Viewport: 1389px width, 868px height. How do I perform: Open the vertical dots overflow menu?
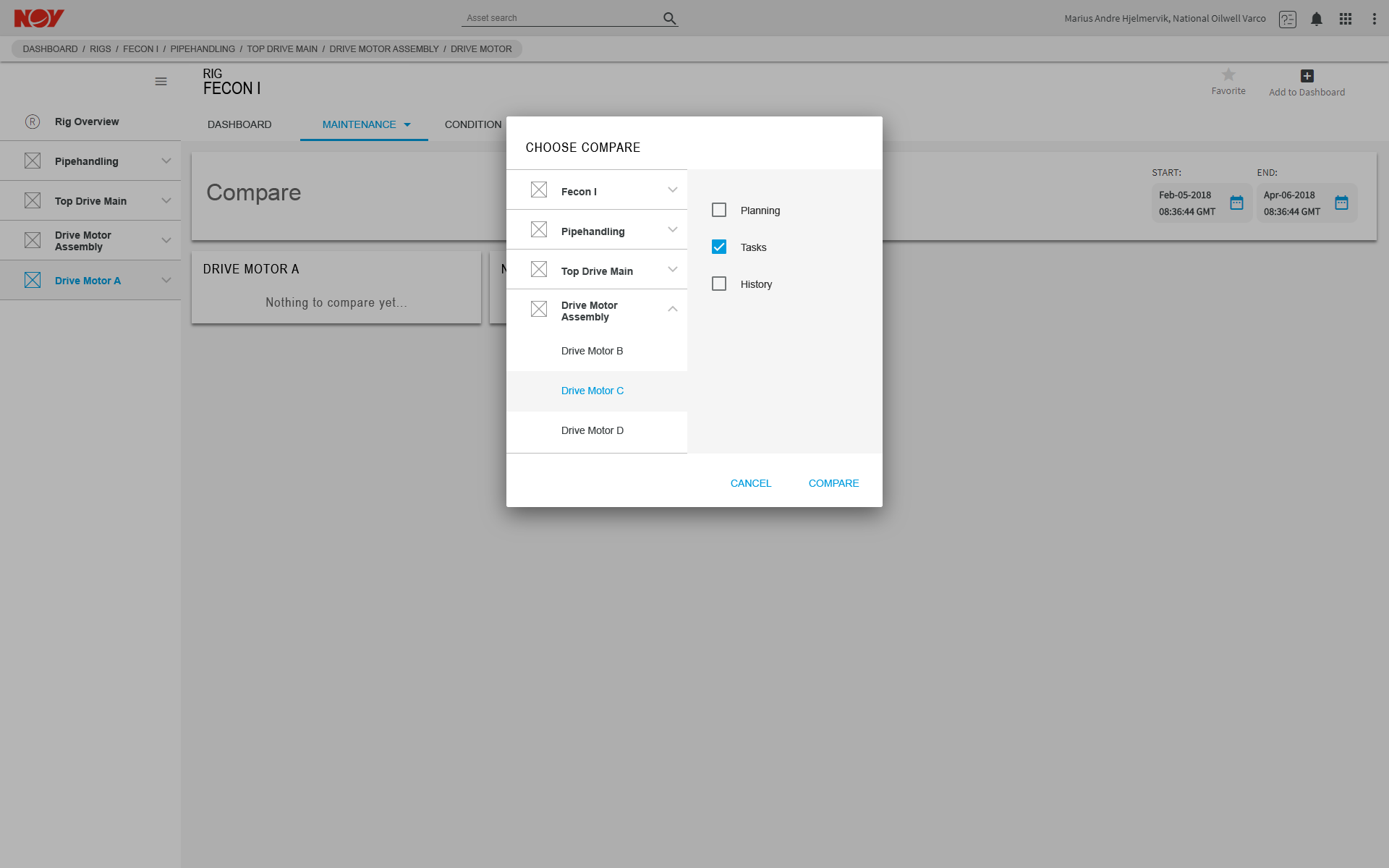pyautogui.click(x=1375, y=19)
